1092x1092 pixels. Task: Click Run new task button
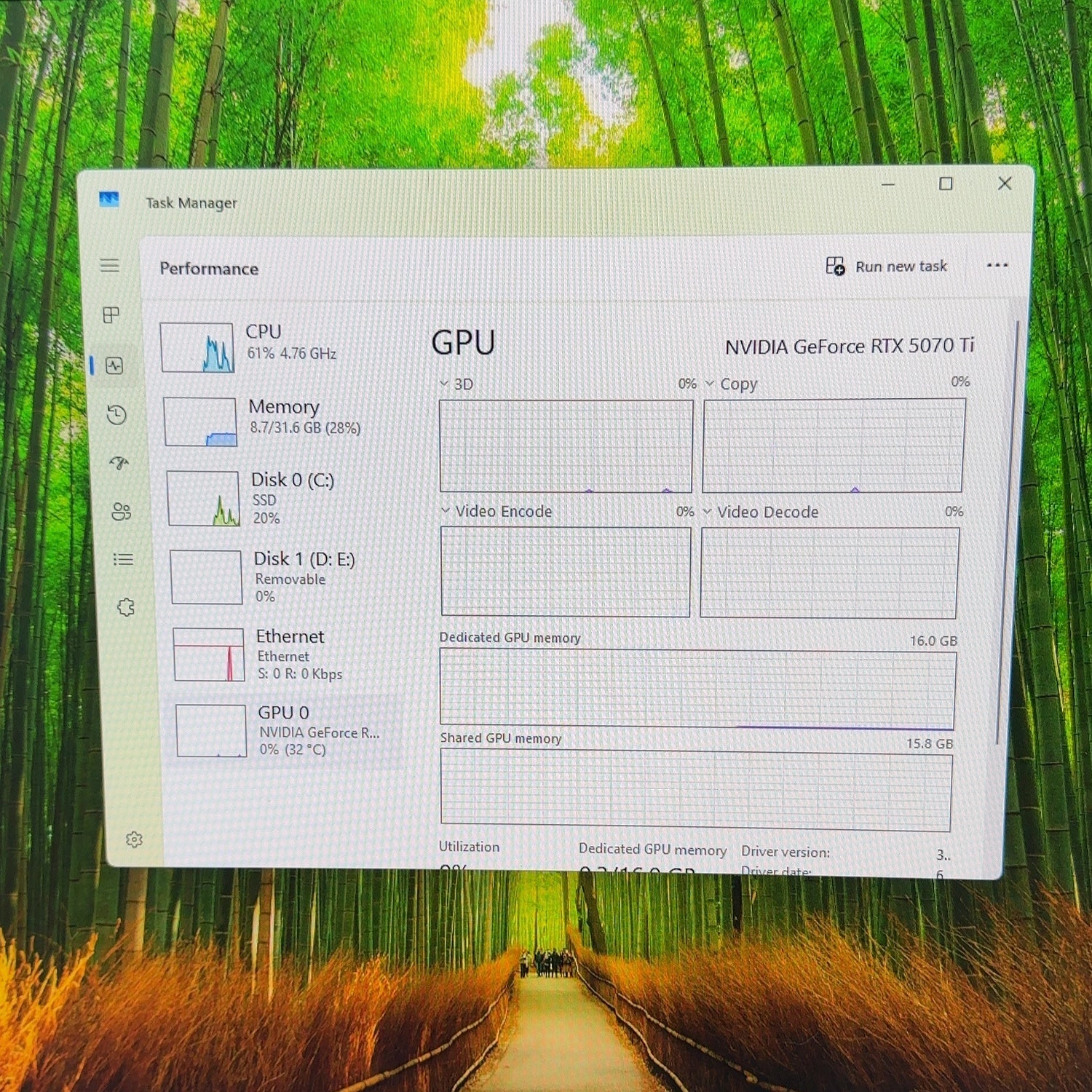[887, 266]
